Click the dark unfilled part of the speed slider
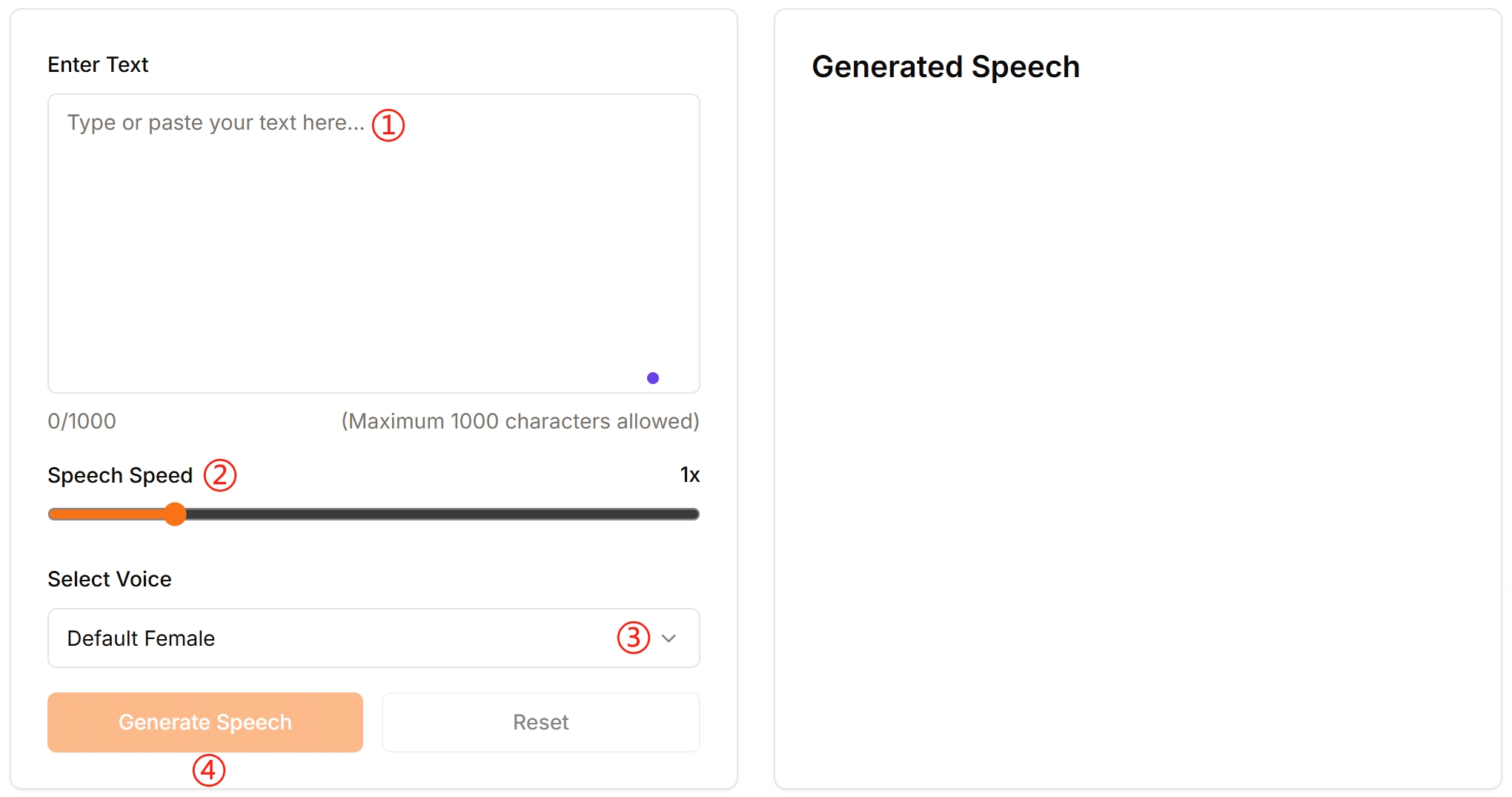 pos(445,514)
